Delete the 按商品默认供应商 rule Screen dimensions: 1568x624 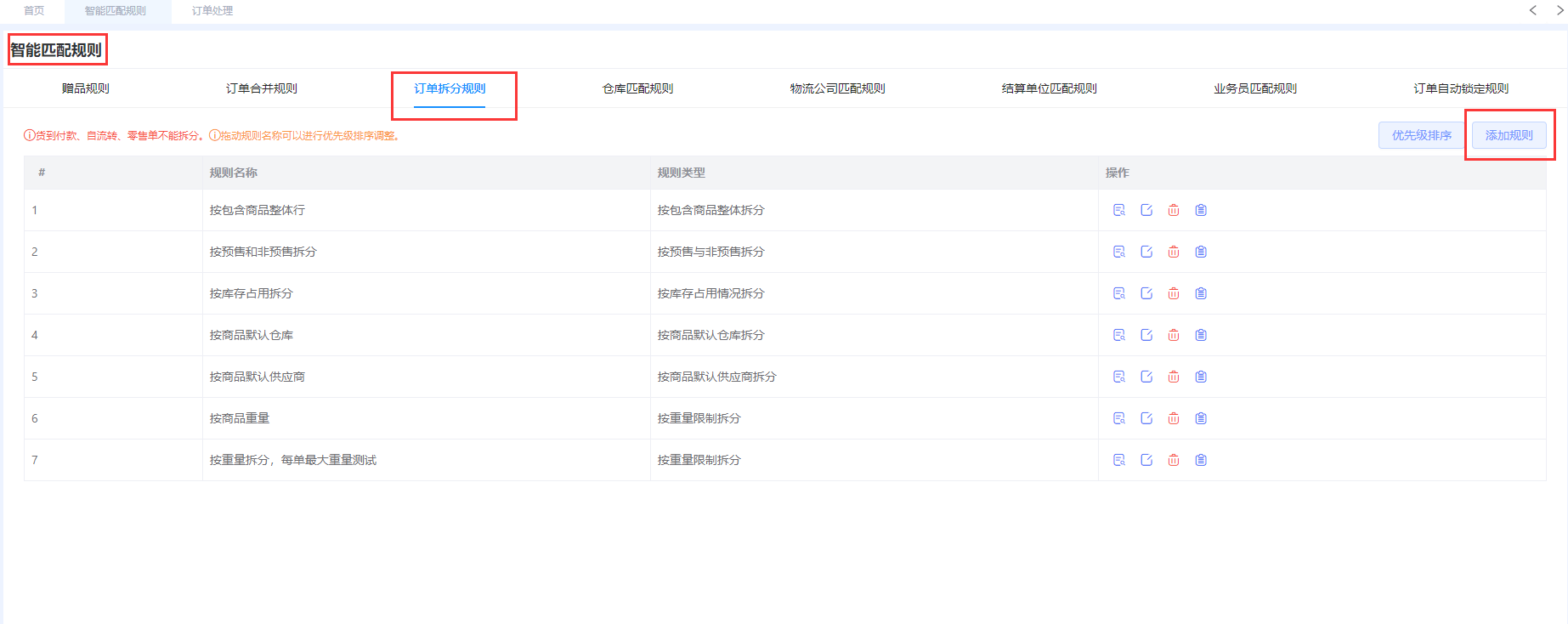point(1174,377)
